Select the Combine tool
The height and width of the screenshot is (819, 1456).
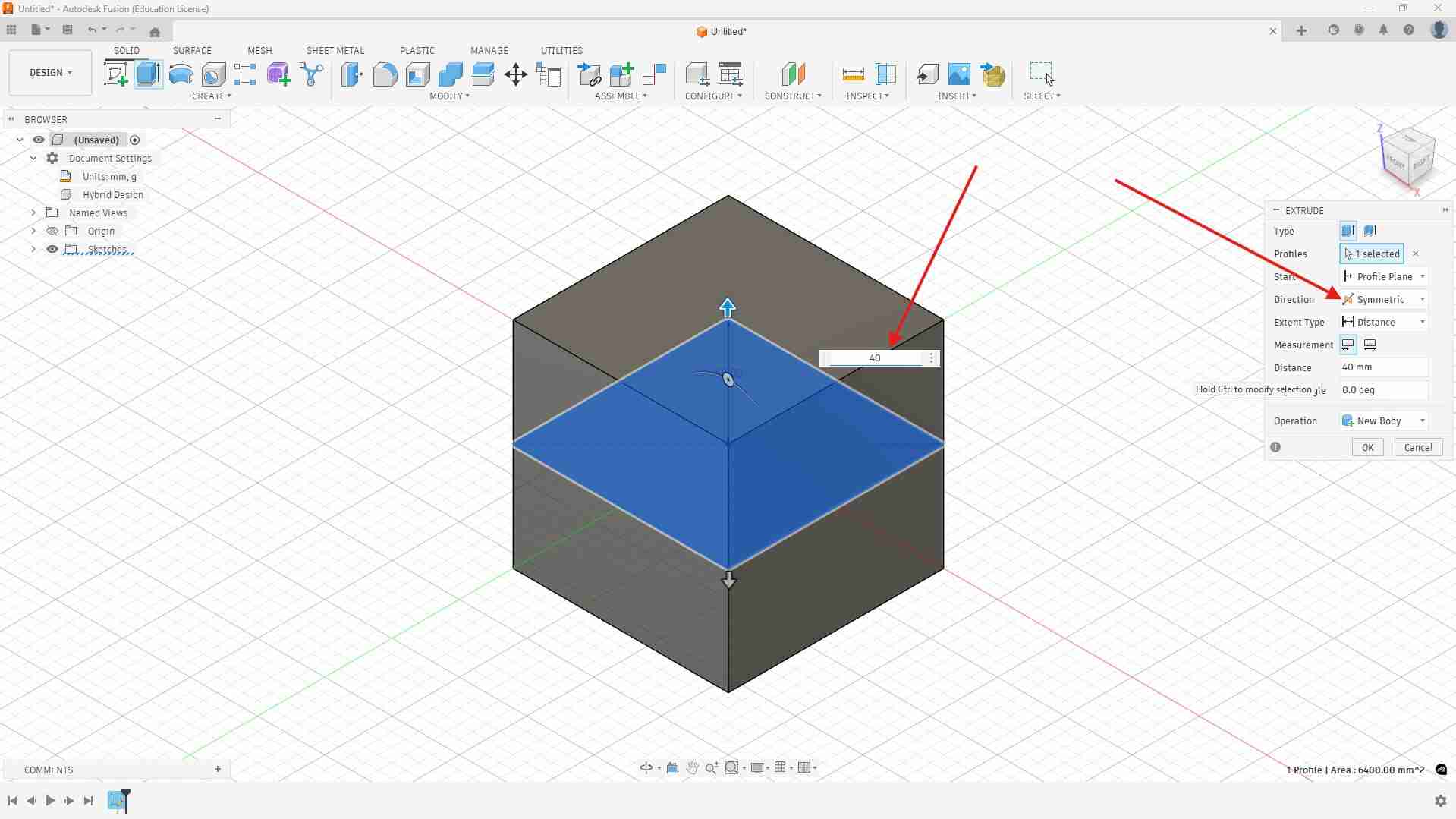pyautogui.click(x=450, y=74)
